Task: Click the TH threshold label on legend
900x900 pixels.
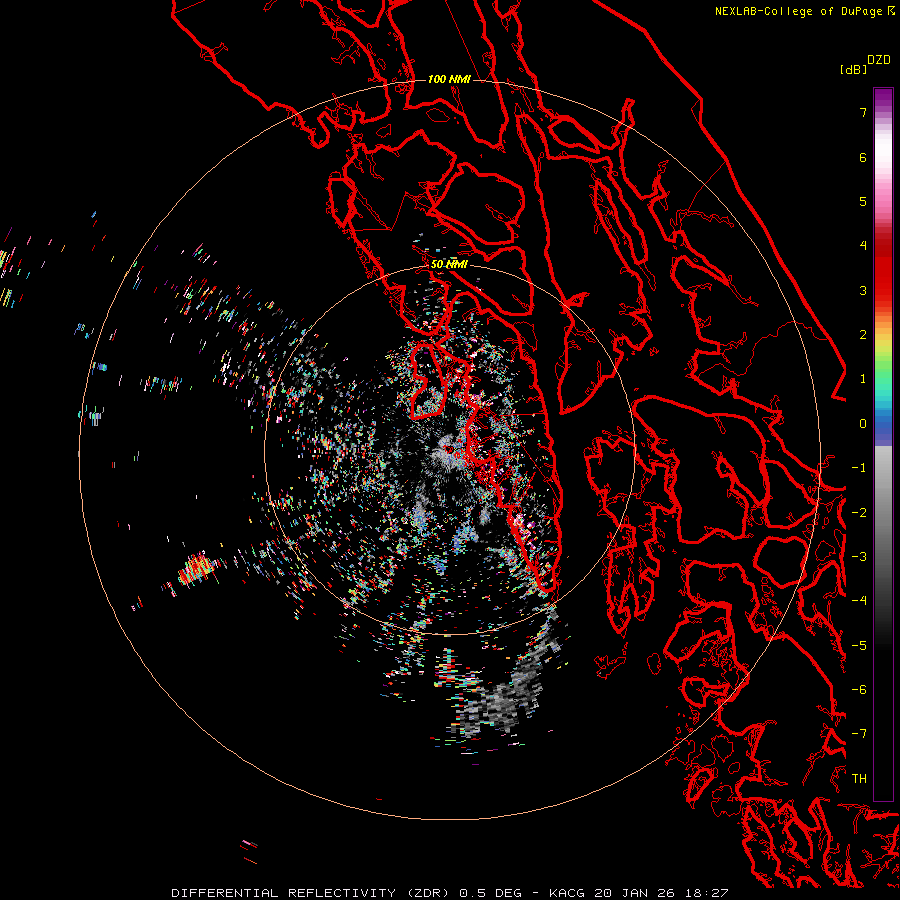Action: tap(859, 779)
